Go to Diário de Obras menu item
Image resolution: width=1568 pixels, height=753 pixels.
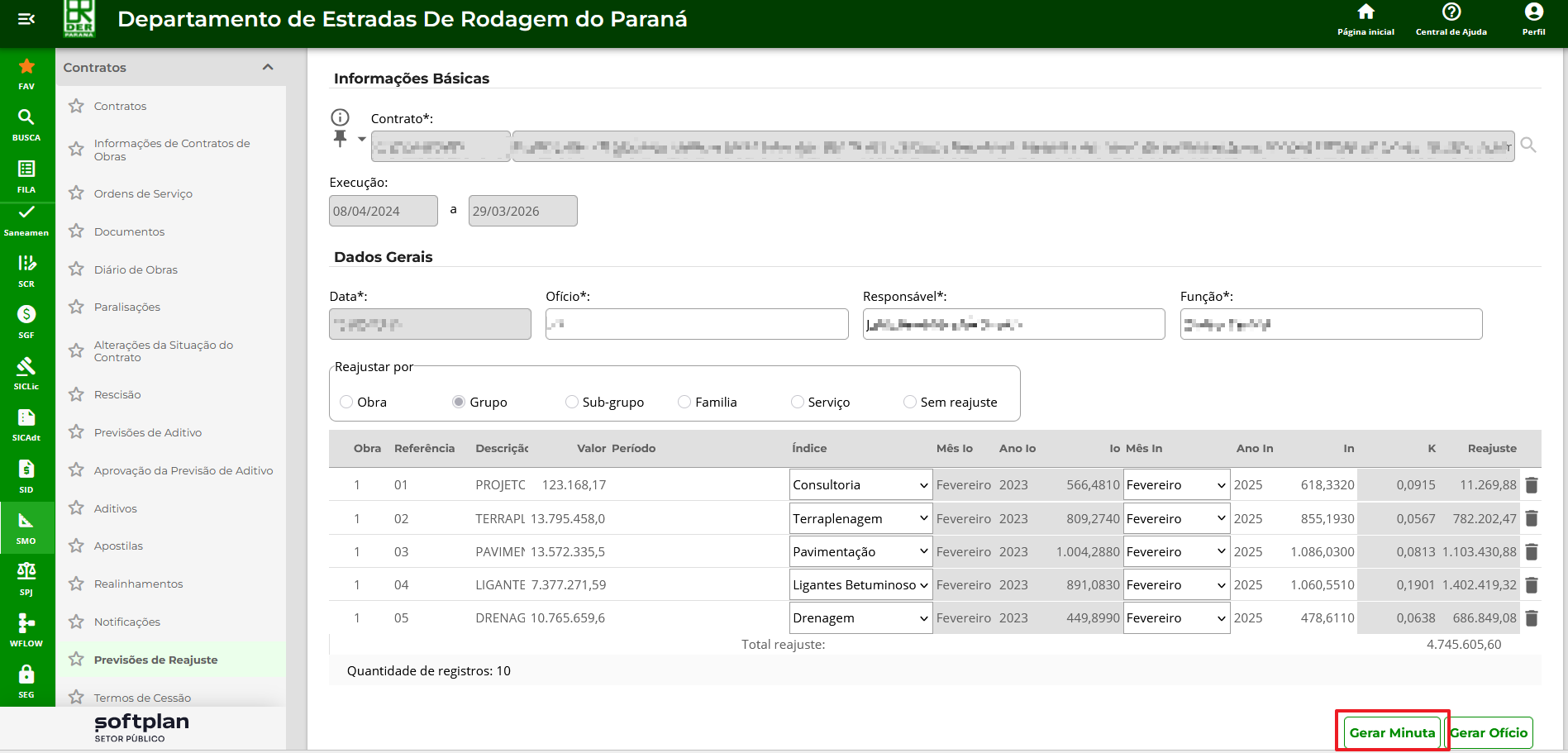136,270
